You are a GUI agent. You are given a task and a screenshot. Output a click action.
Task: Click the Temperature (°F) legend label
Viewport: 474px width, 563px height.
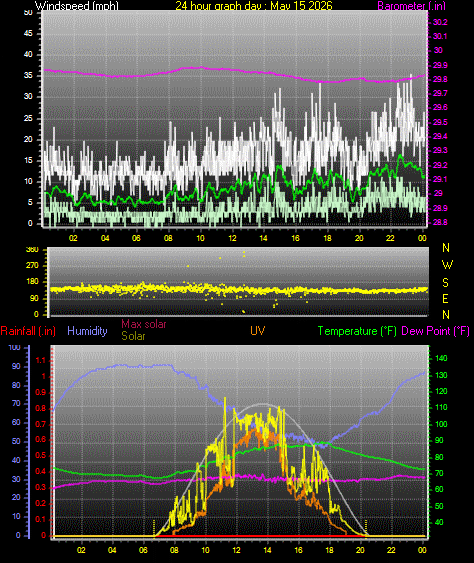tap(357, 331)
